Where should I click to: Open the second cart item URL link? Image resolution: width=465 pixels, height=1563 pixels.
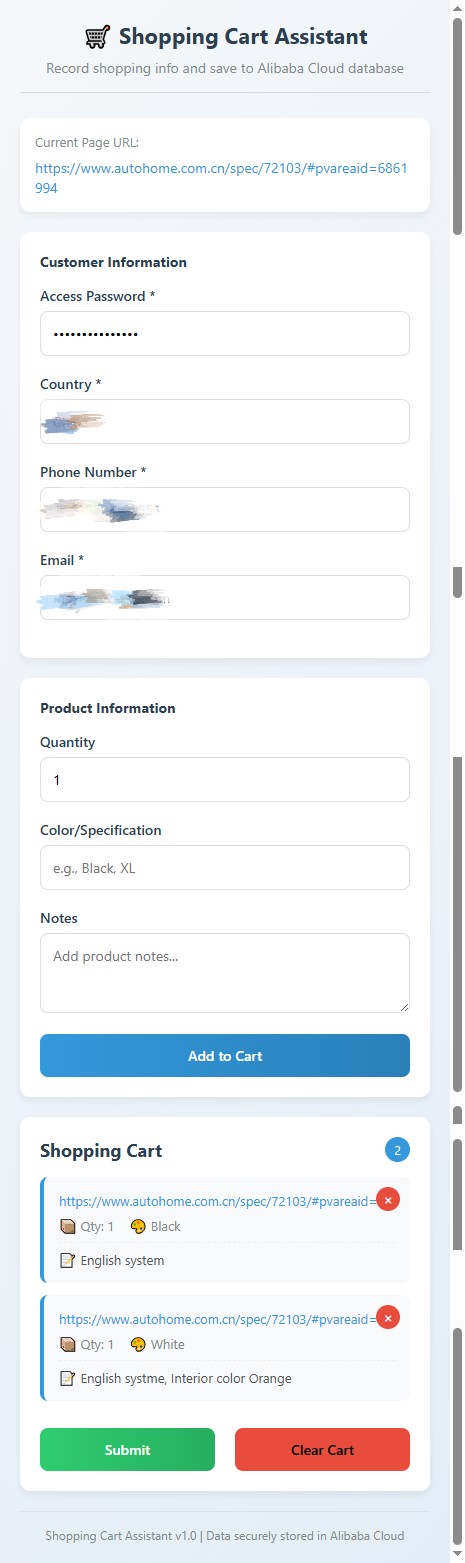click(217, 1320)
